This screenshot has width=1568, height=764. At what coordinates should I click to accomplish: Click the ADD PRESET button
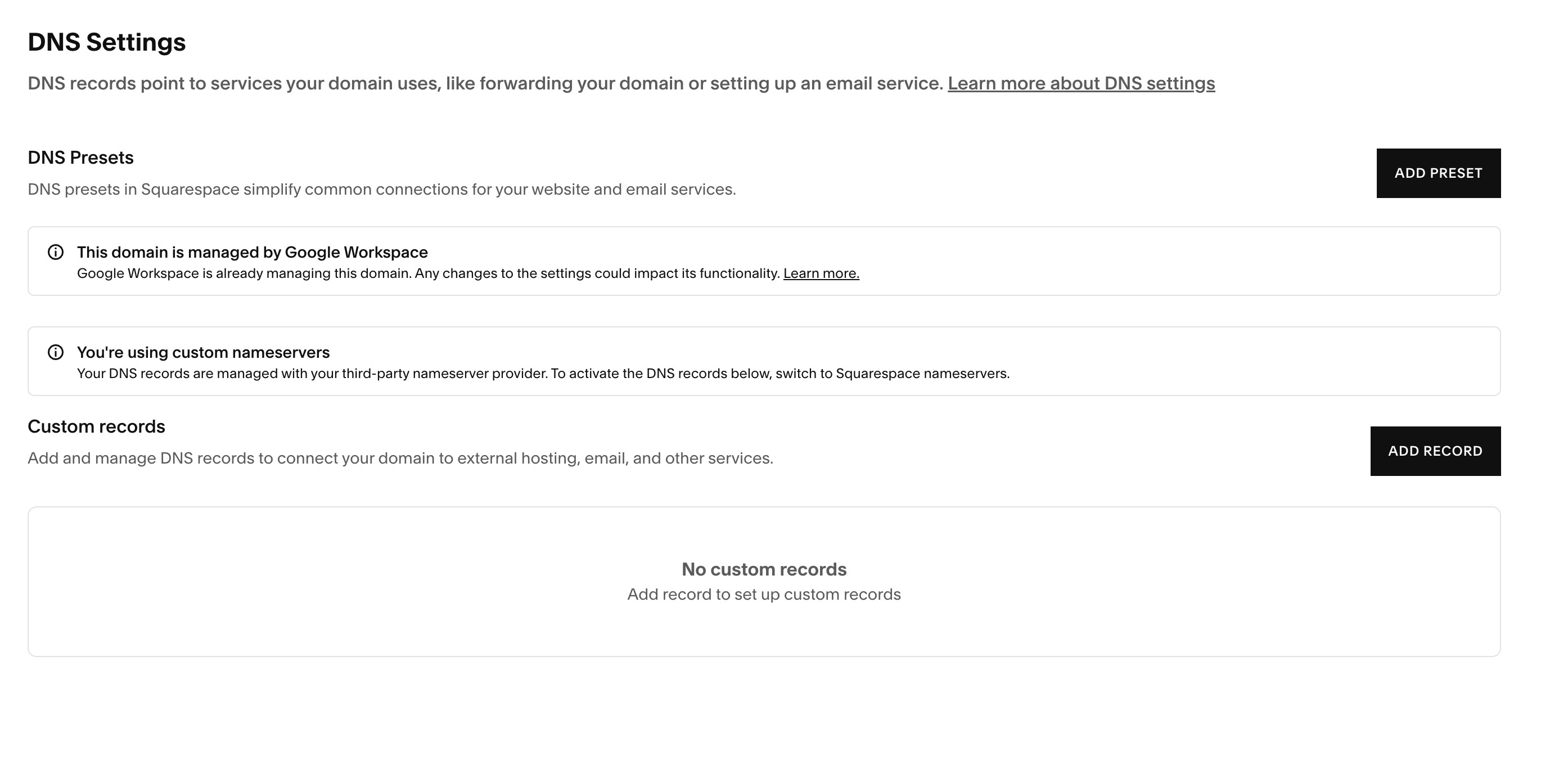1438,173
